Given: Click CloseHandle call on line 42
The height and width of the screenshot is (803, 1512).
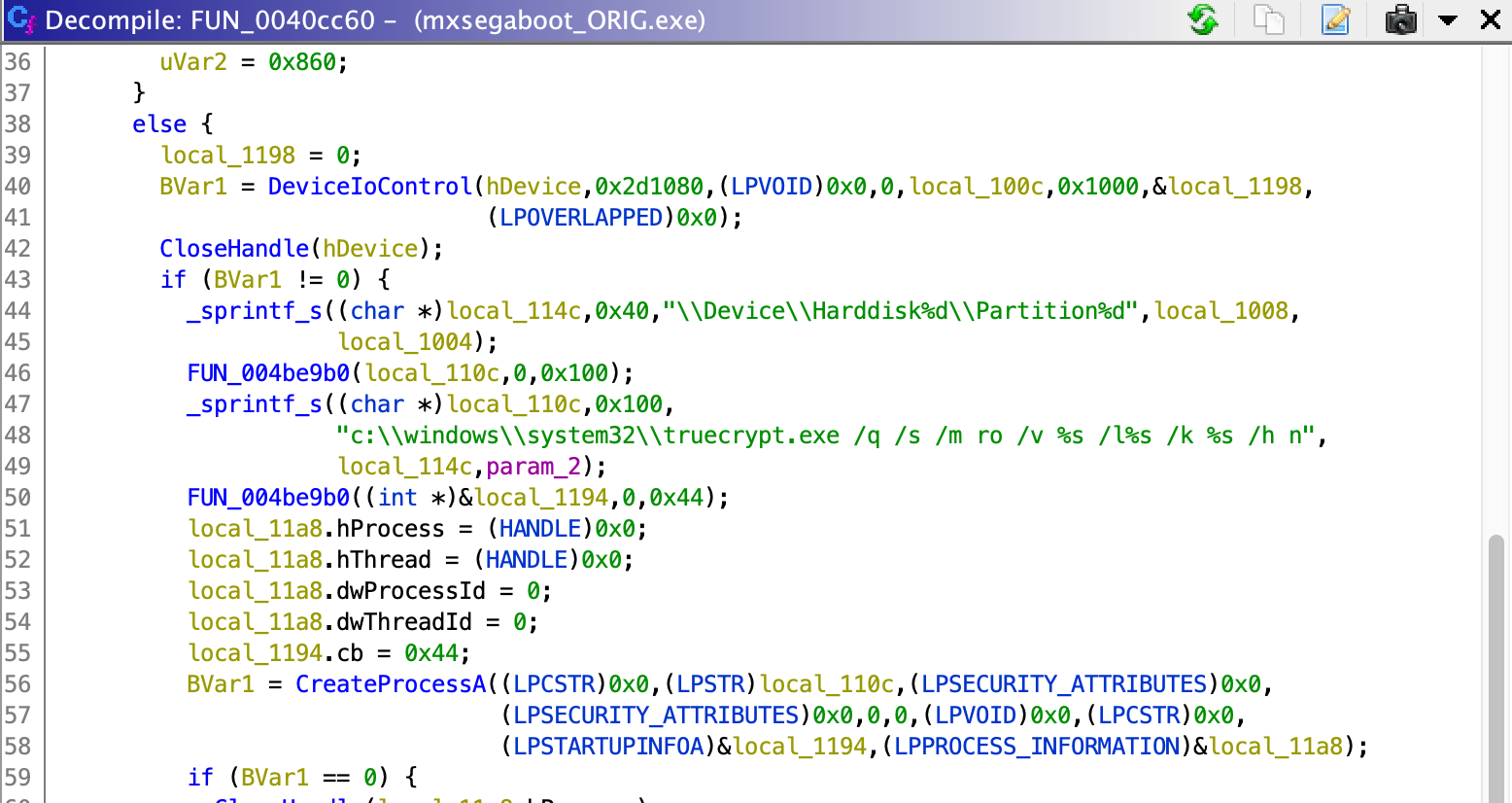Looking at the screenshot, I should [234, 248].
